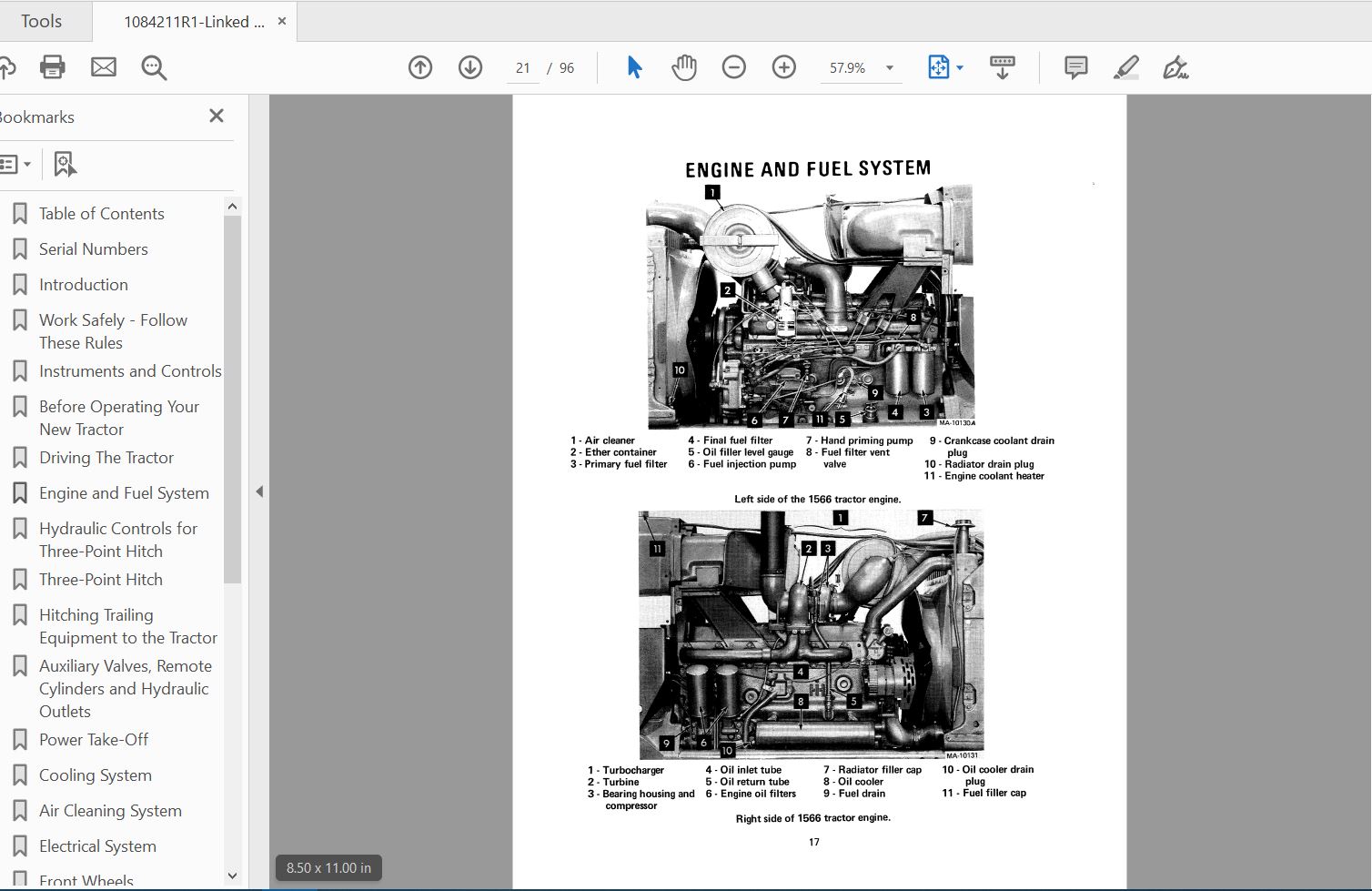Select the Highlight text tool

click(x=1125, y=66)
